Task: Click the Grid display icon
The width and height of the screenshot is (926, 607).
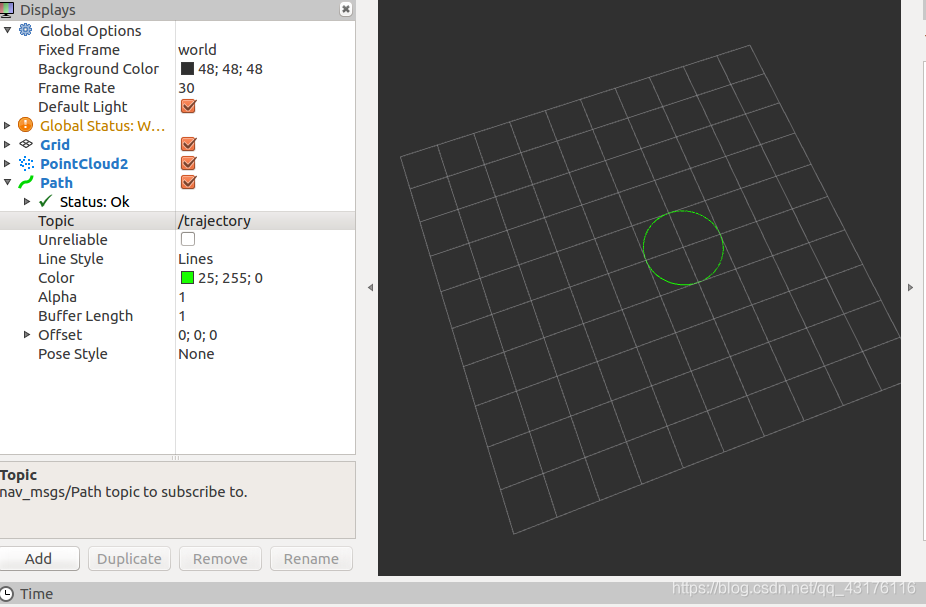Action: click(x=25, y=144)
